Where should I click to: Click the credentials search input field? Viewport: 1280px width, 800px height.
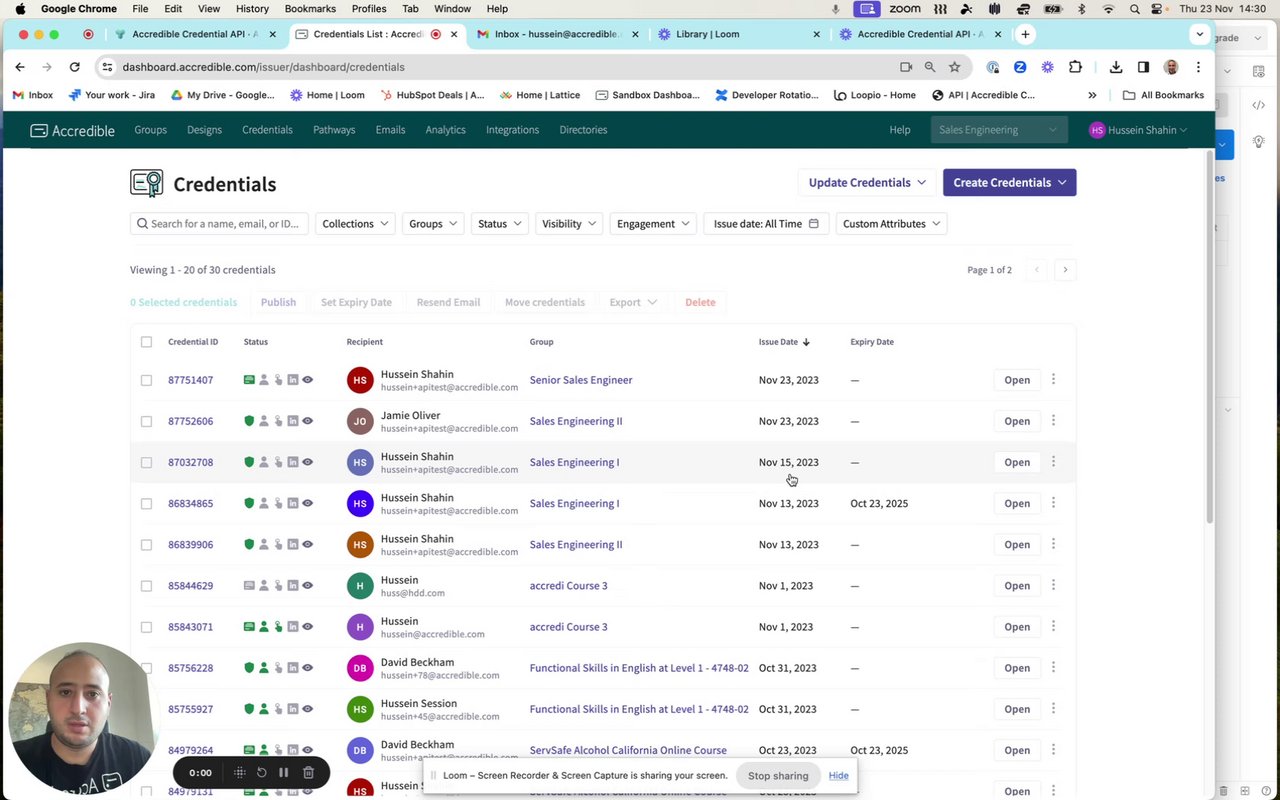click(x=219, y=224)
